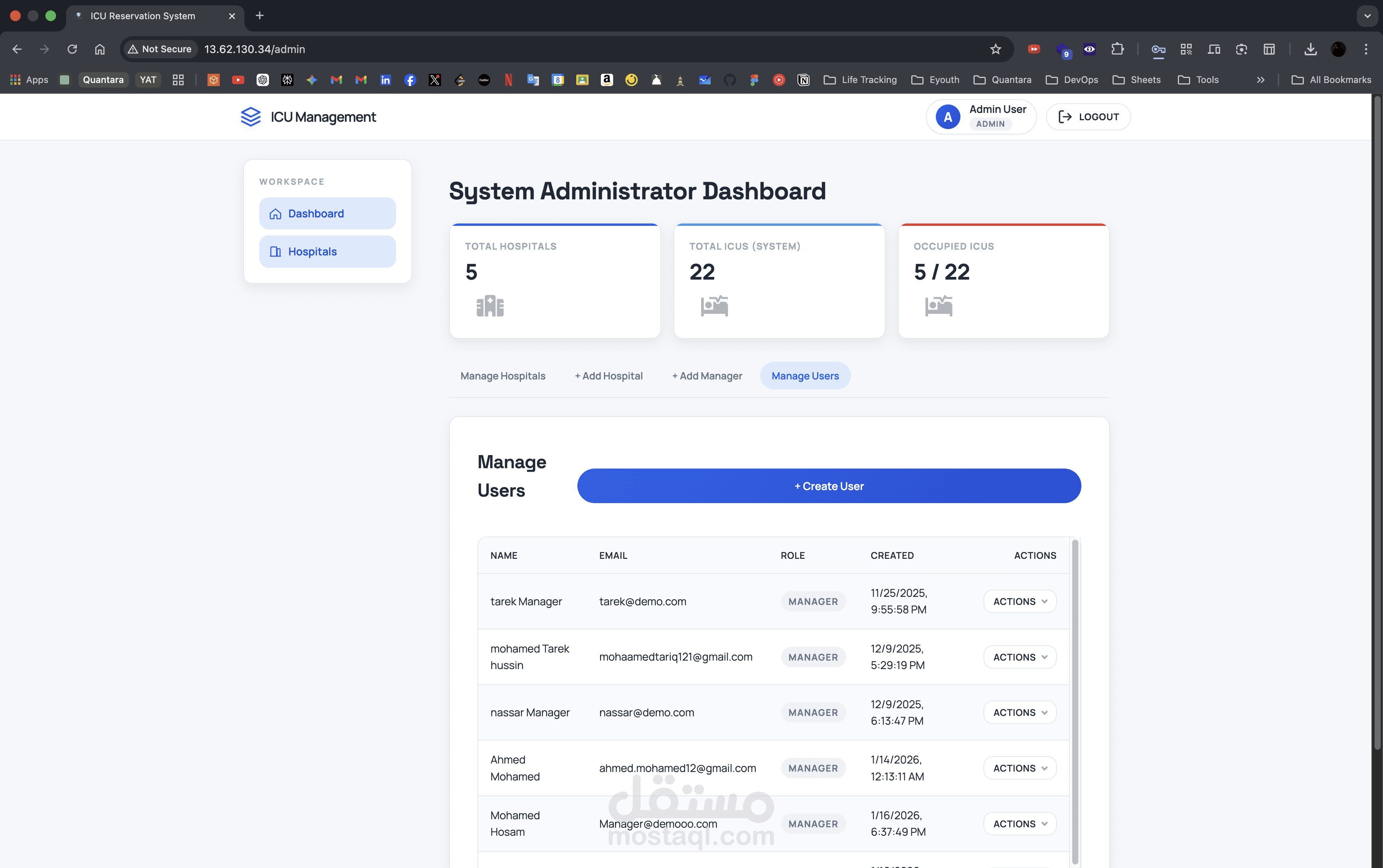Open Actions dropdown for Mohamed Hosam
The height and width of the screenshot is (868, 1383).
tap(1020, 824)
